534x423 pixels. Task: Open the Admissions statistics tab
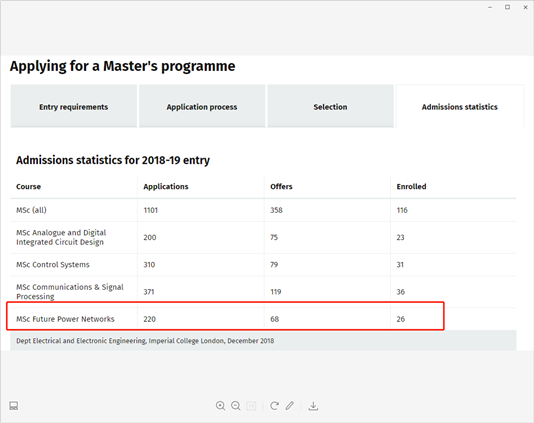point(460,107)
